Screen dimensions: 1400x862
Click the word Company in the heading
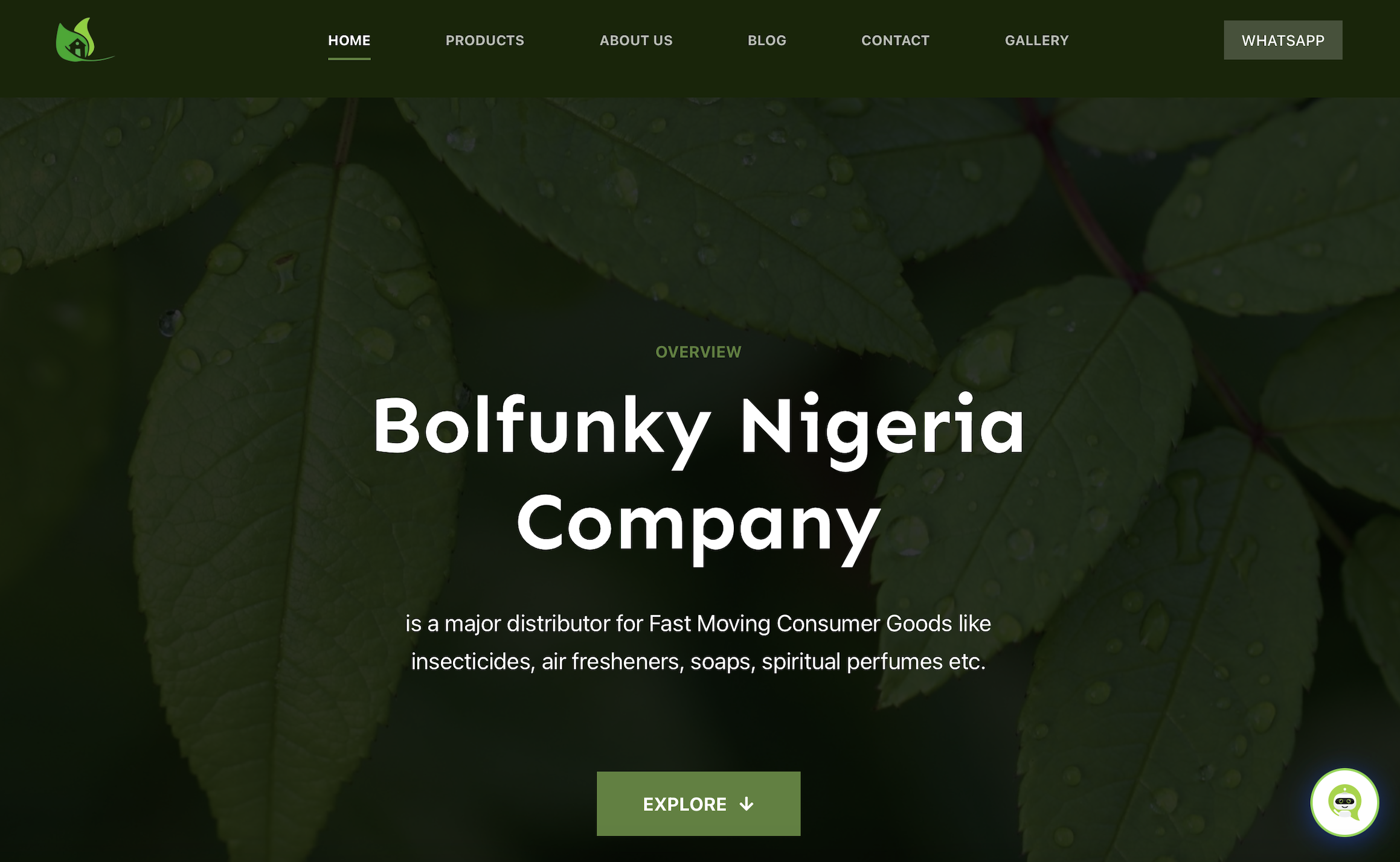pos(699,525)
